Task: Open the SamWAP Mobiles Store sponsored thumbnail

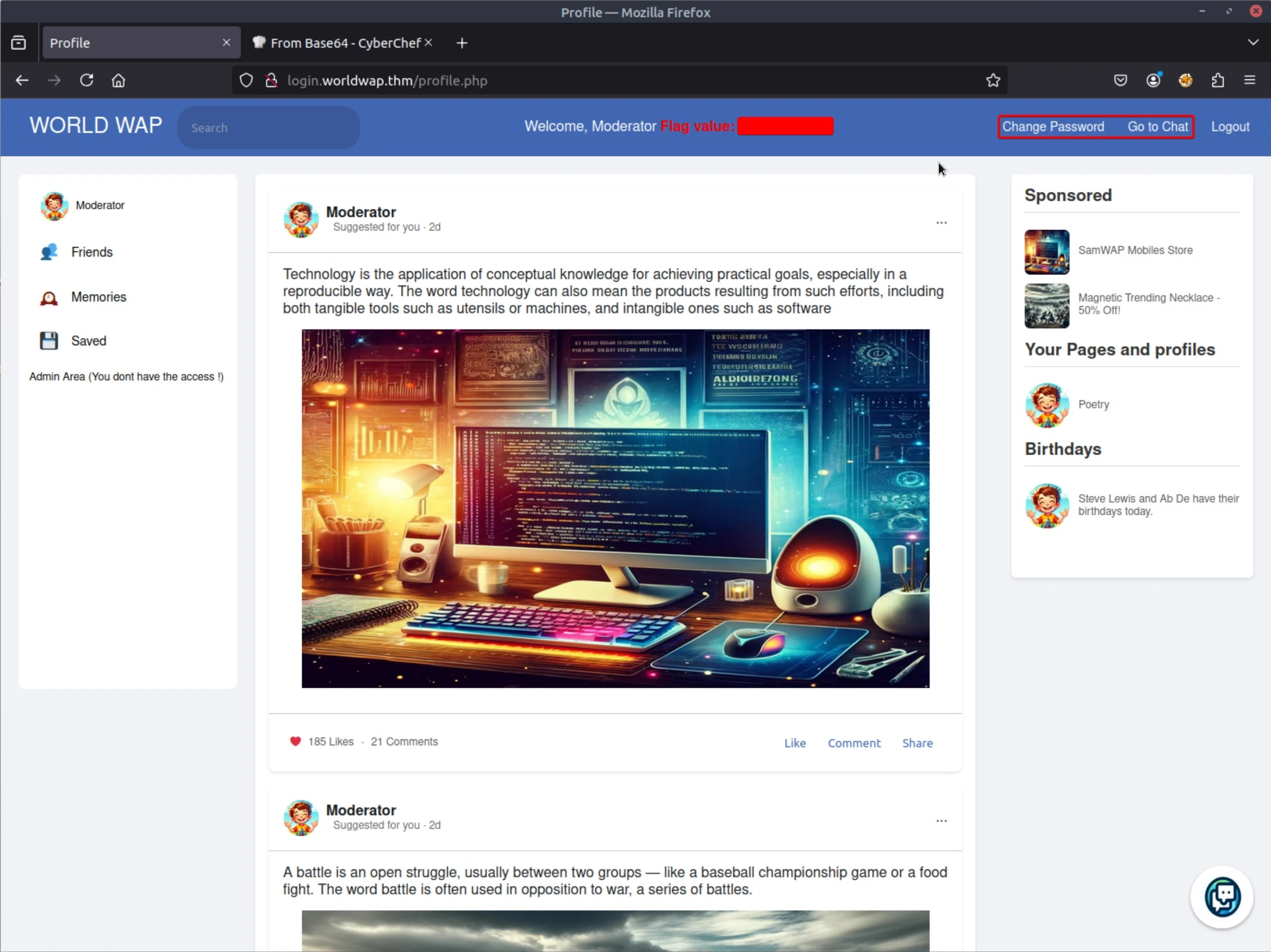Action: [1046, 252]
